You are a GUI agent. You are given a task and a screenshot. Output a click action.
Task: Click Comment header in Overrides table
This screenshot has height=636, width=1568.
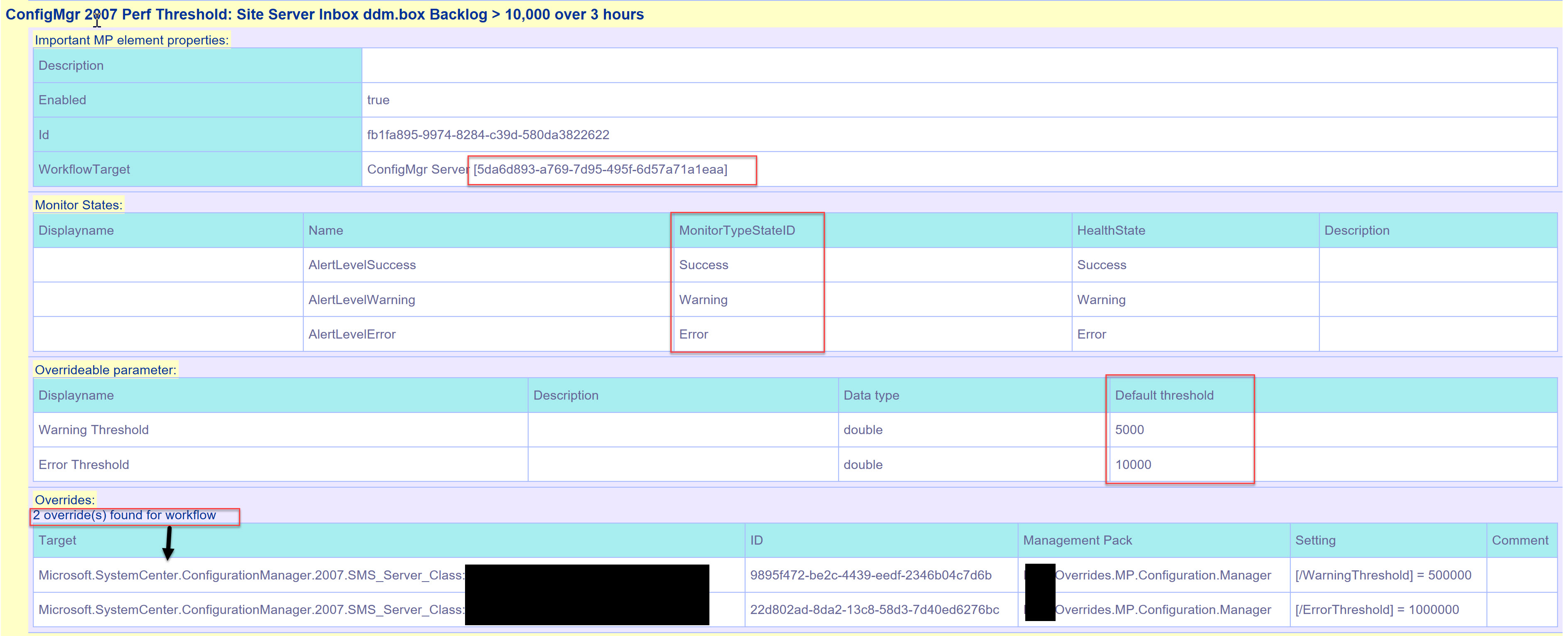tap(1520, 540)
